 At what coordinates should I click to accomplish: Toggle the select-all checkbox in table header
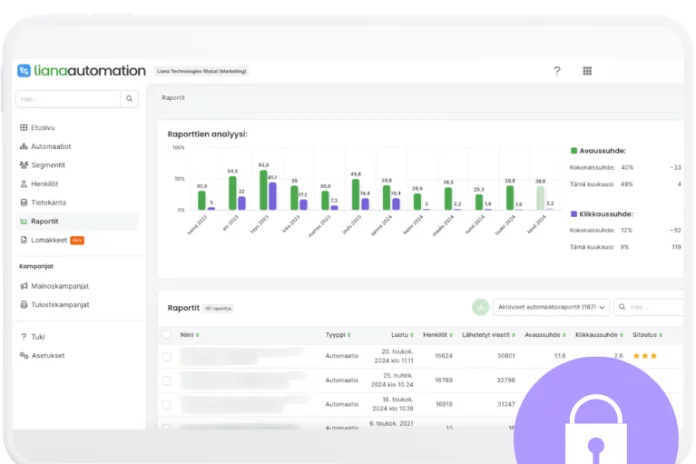pyautogui.click(x=166, y=334)
